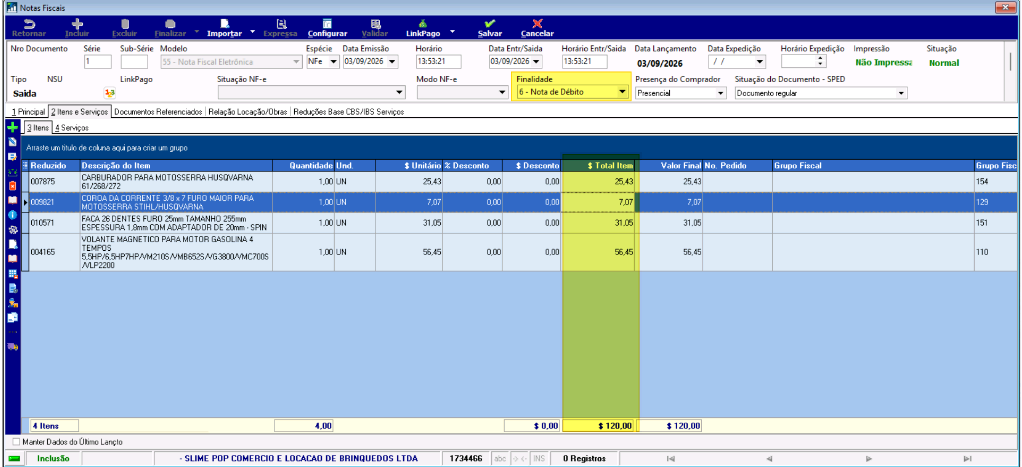This screenshot has height=467, width=1022.
Task: Click the red delete sidebar icon
Action: click(x=12, y=186)
